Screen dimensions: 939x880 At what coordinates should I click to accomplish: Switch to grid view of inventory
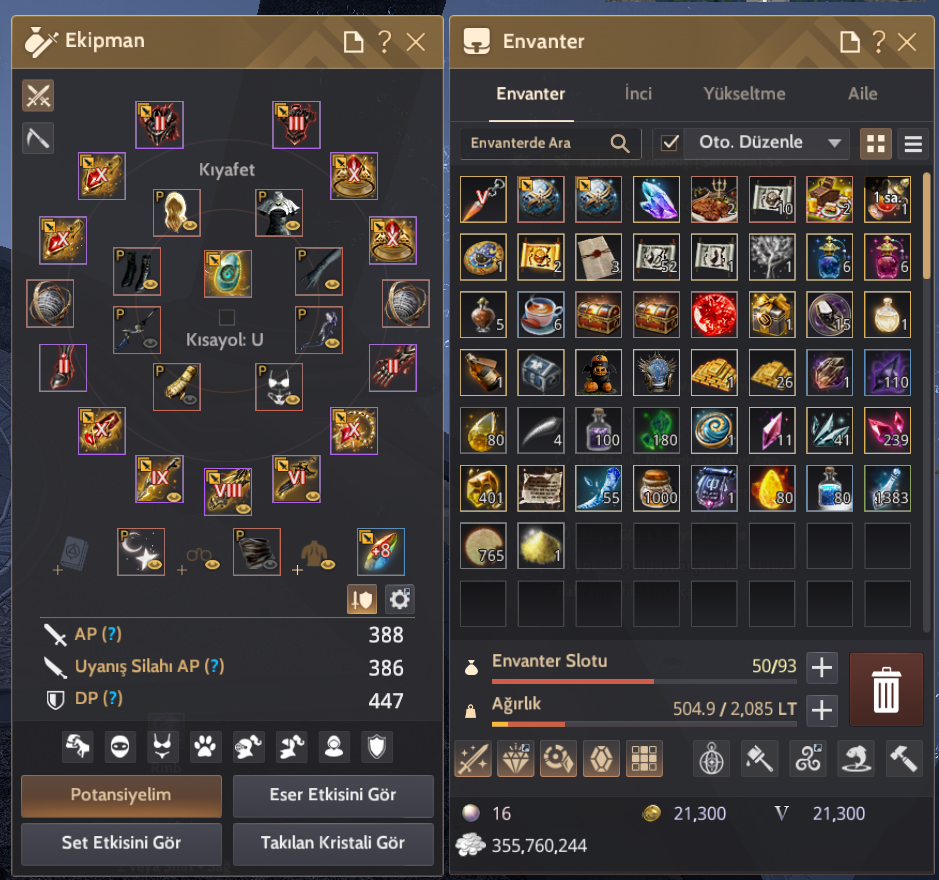coord(876,144)
